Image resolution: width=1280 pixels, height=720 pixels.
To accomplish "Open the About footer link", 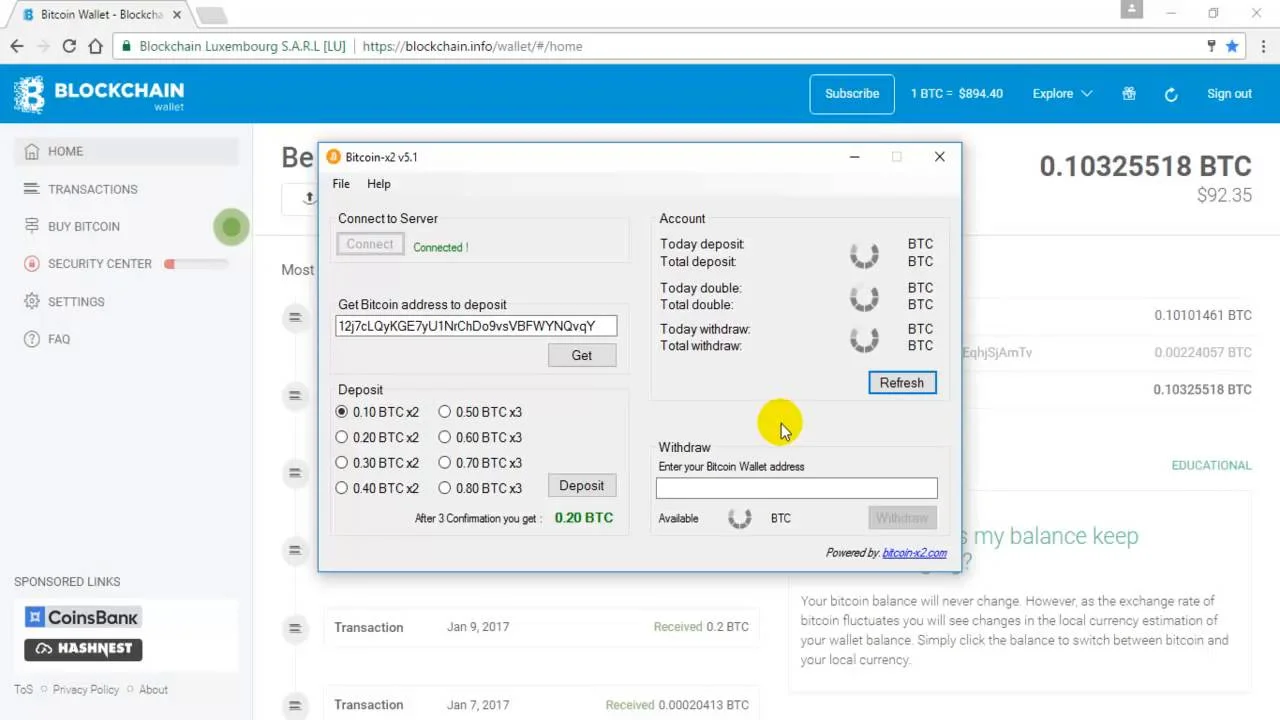I will (153, 690).
